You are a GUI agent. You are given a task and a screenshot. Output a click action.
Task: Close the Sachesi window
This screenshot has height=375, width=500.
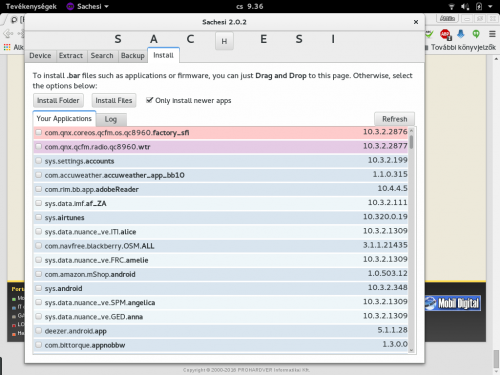pos(416,22)
